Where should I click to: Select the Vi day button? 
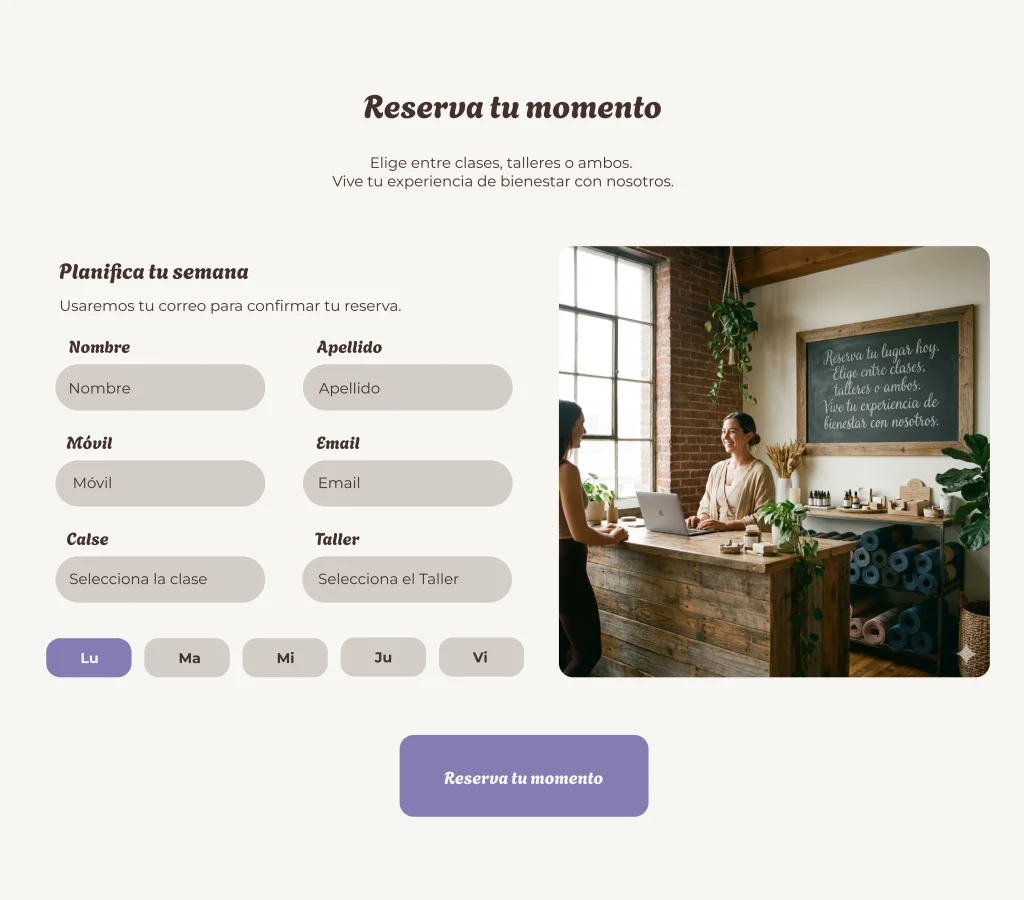click(481, 657)
